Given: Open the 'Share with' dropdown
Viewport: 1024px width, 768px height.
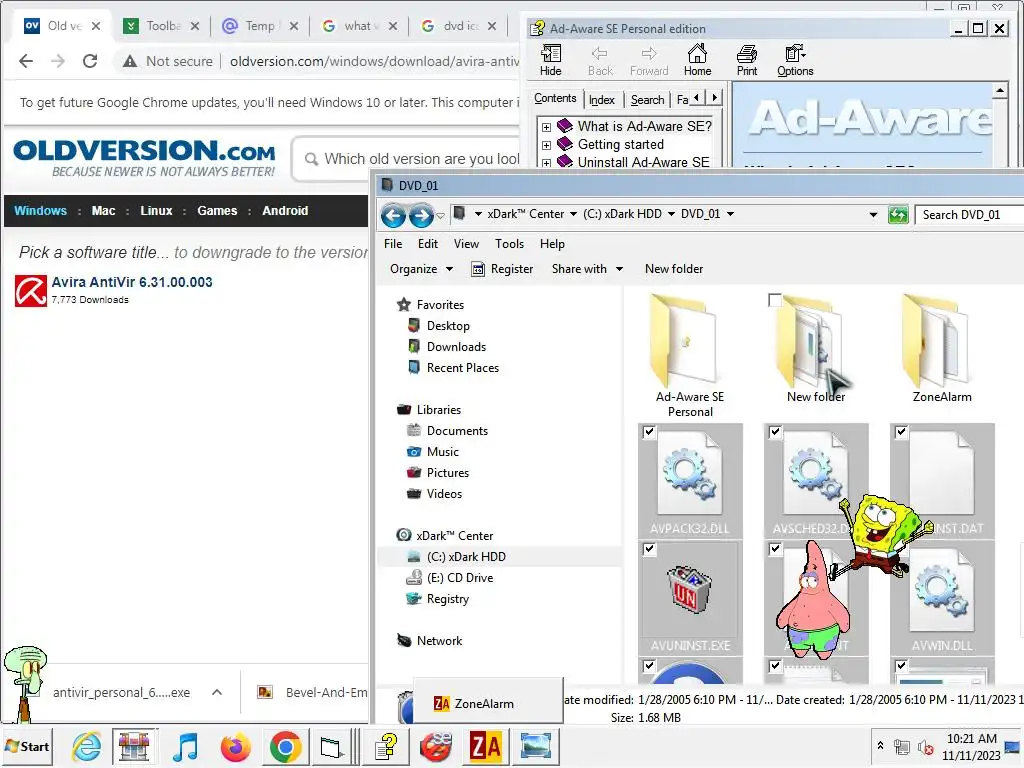Looking at the screenshot, I should (587, 269).
